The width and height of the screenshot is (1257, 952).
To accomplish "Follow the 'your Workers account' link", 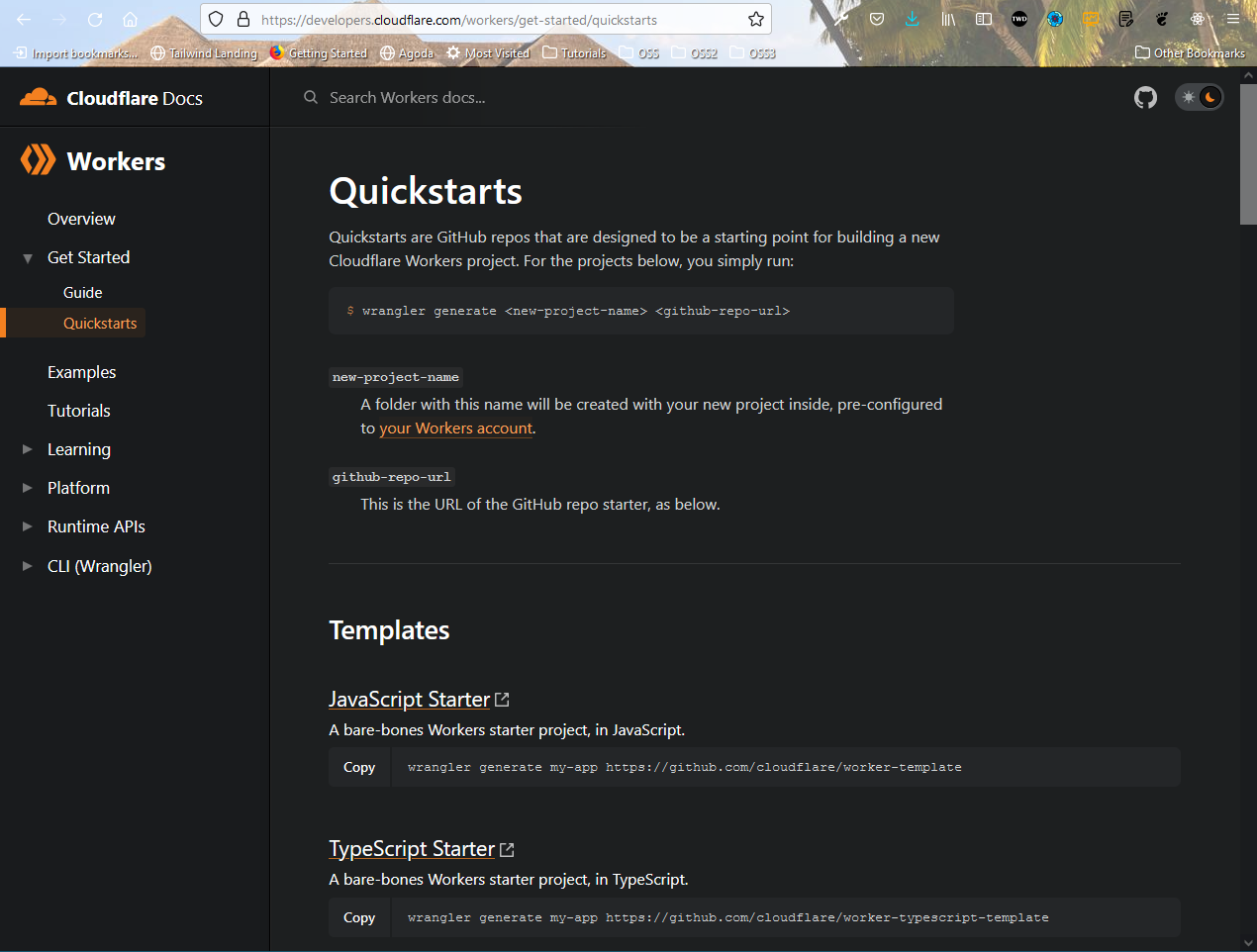I will pyautogui.click(x=456, y=428).
